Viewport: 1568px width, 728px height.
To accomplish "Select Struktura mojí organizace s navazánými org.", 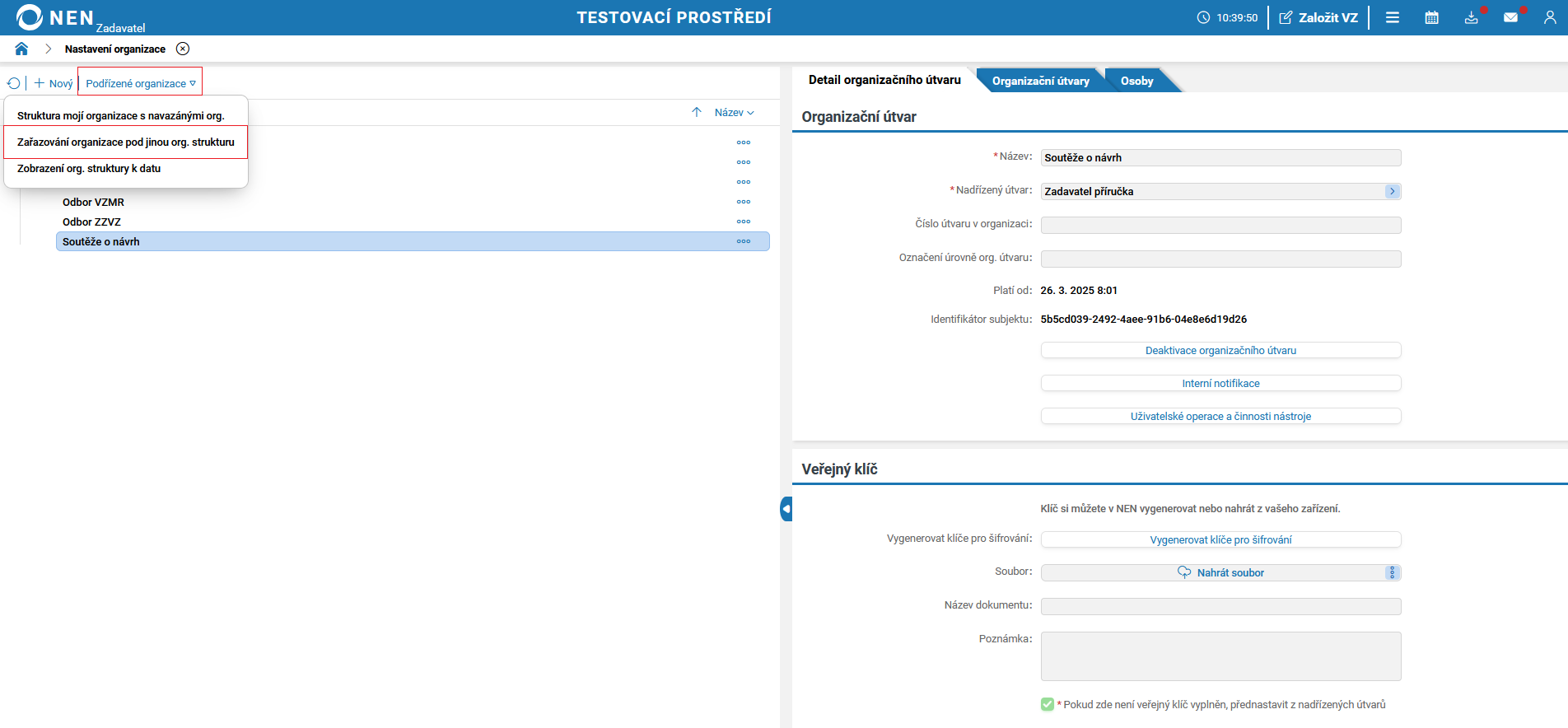I will click(x=121, y=115).
